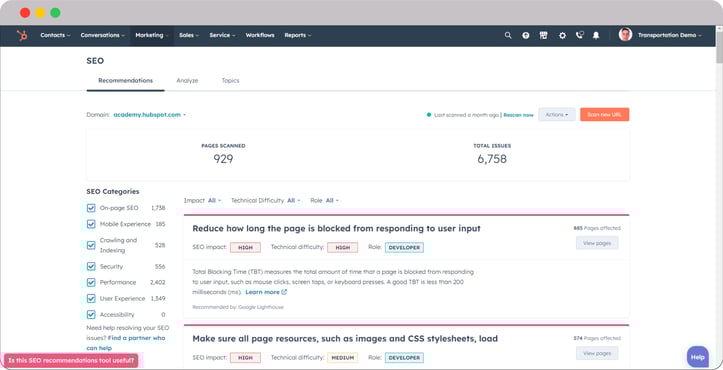Click the Scan new URL button

click(604, 115)
